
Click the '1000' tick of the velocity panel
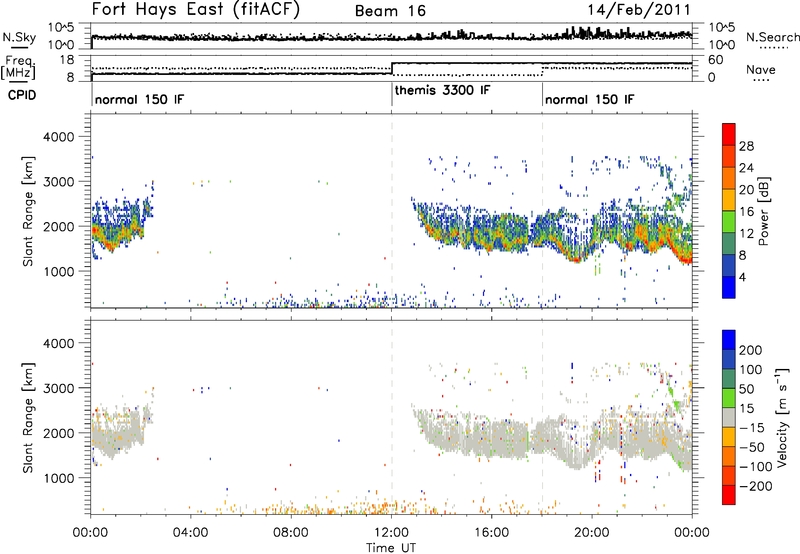58,478
